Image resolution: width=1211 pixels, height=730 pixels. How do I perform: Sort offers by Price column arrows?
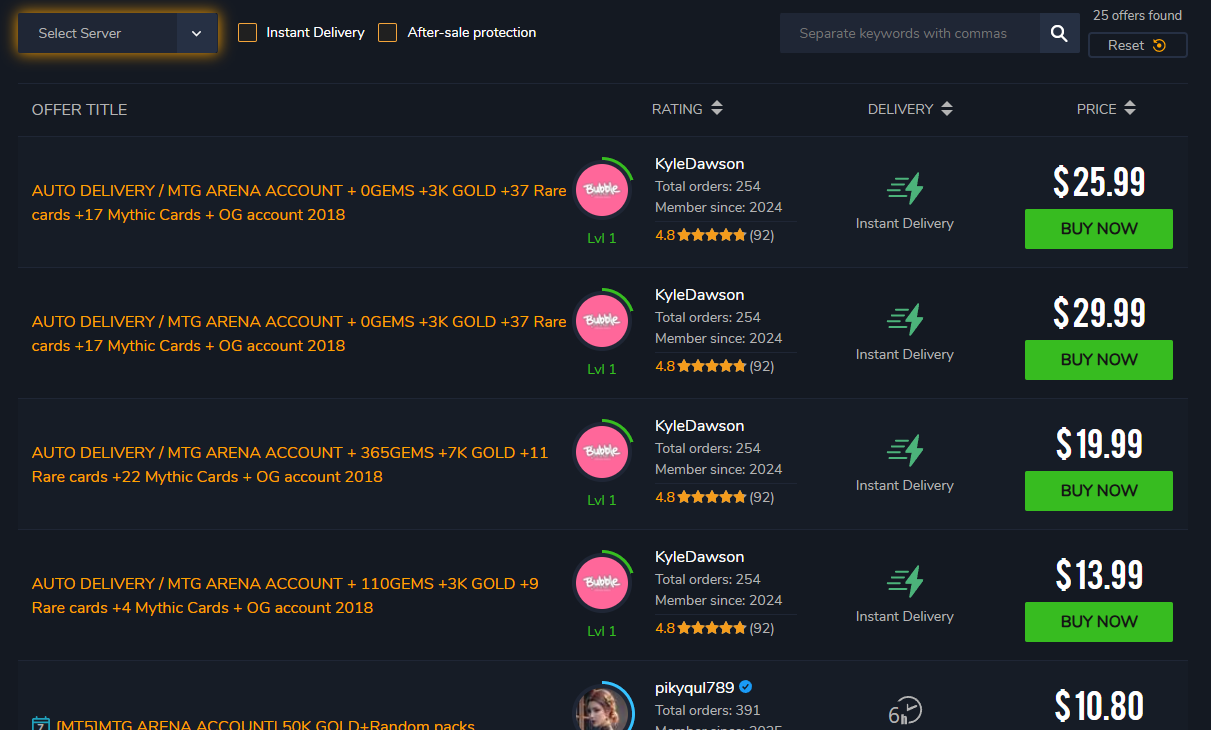(x=1130, y=109)
